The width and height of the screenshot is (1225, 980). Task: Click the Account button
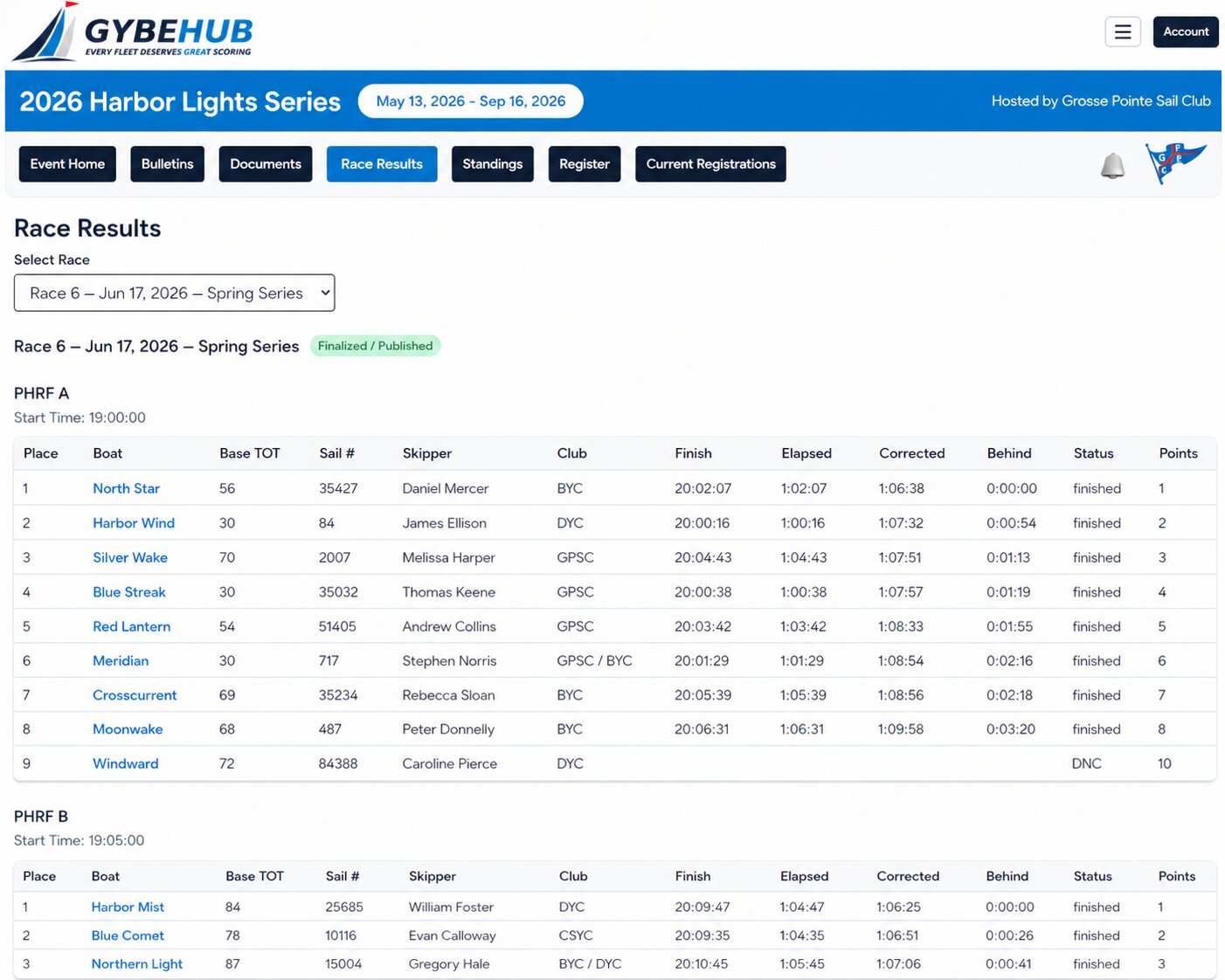pos(1186,31)
